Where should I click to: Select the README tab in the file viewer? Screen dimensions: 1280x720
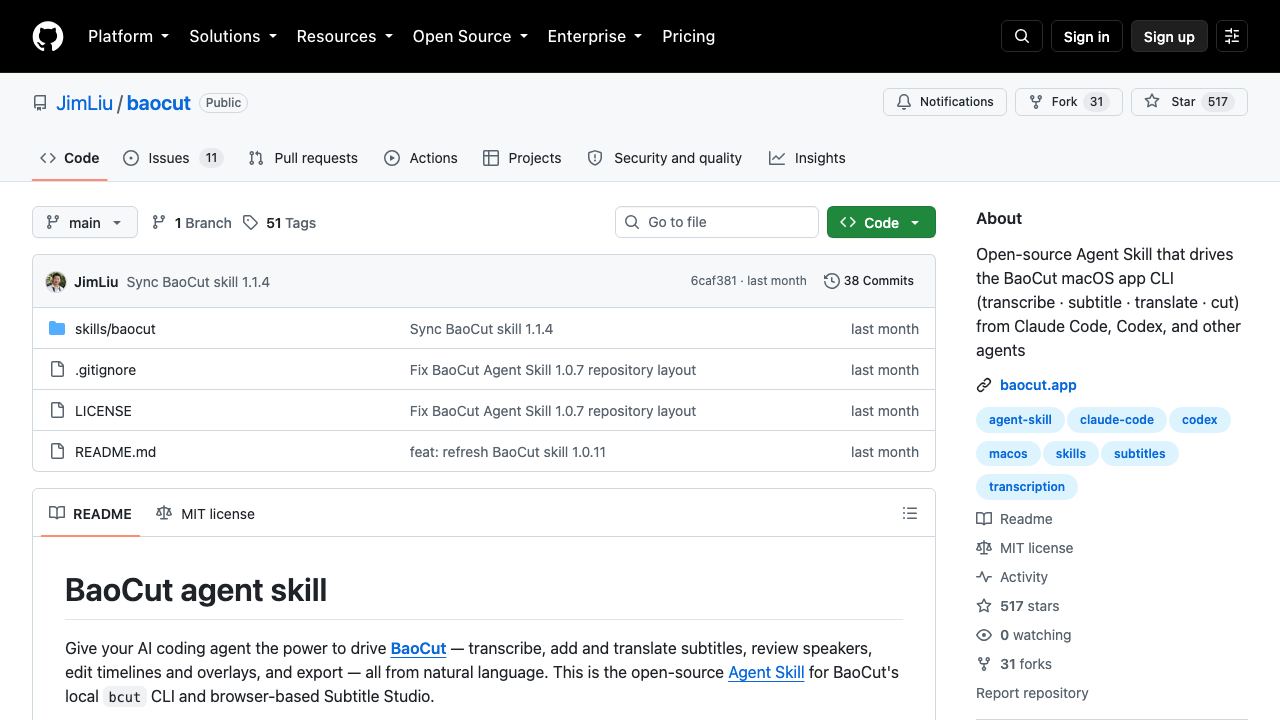click(x=90, y=514)
